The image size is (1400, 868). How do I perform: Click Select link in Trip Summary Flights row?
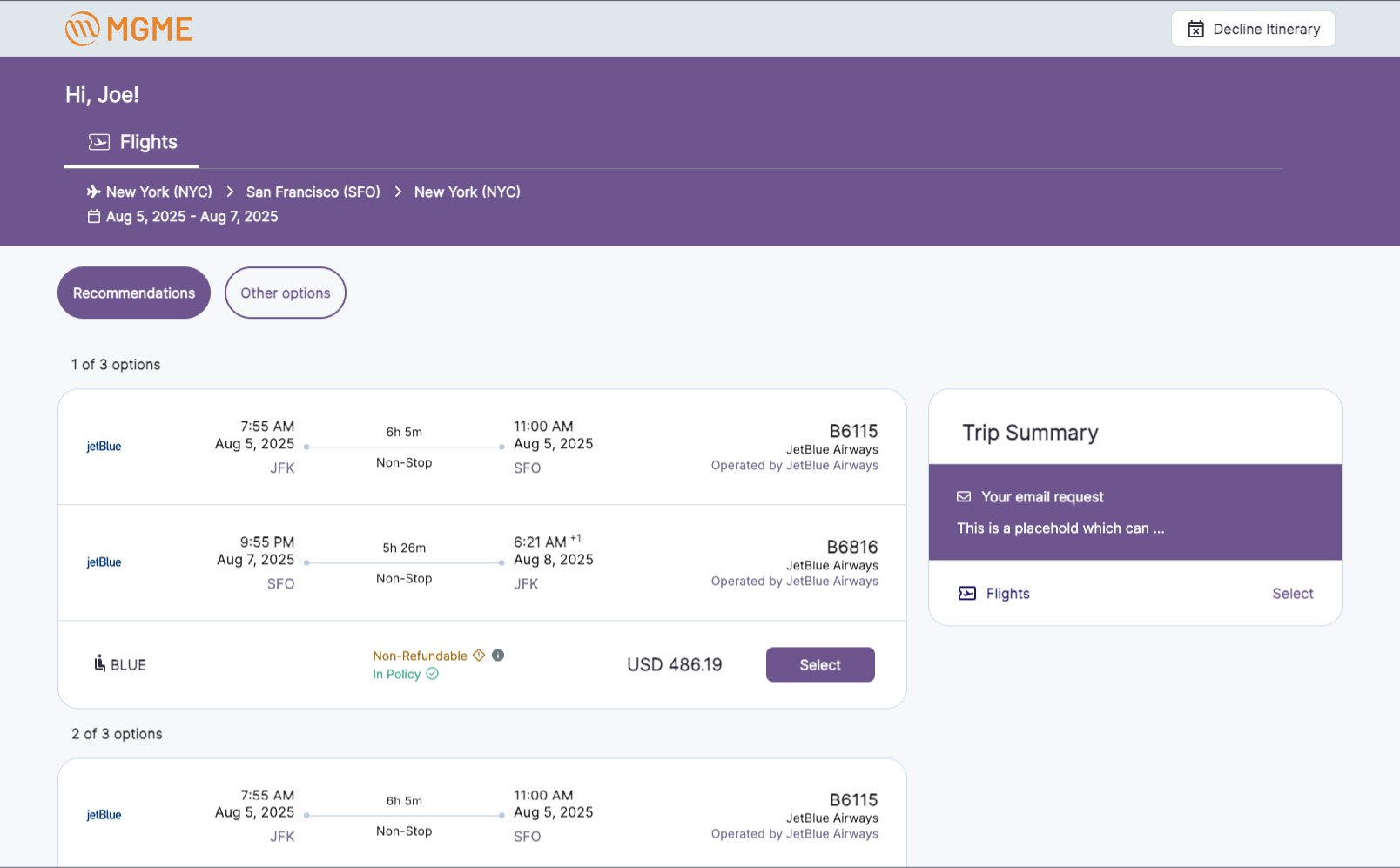pyautogui.click(x=1292, y=593)
